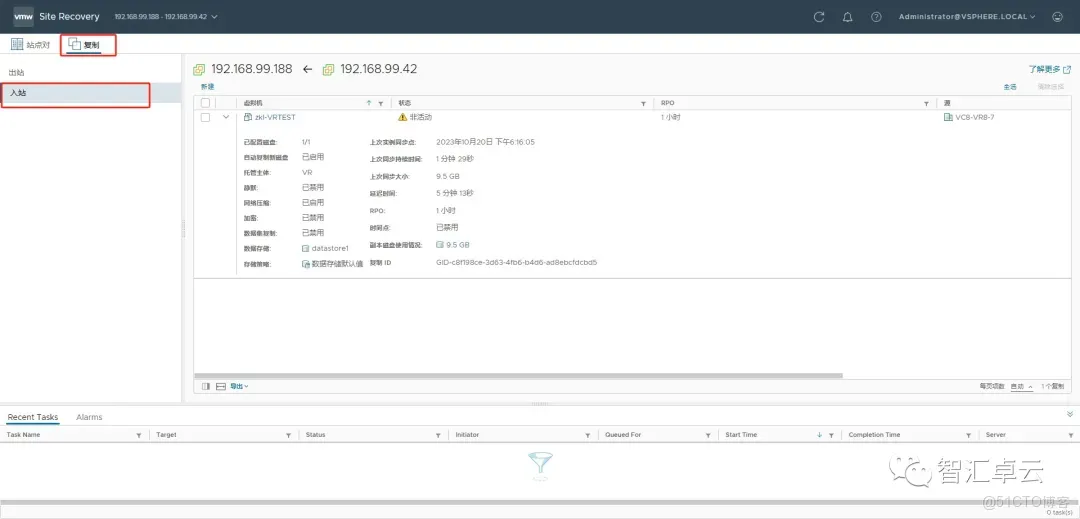Click the filter icon in 虚拟机 column

pos(381,103)
